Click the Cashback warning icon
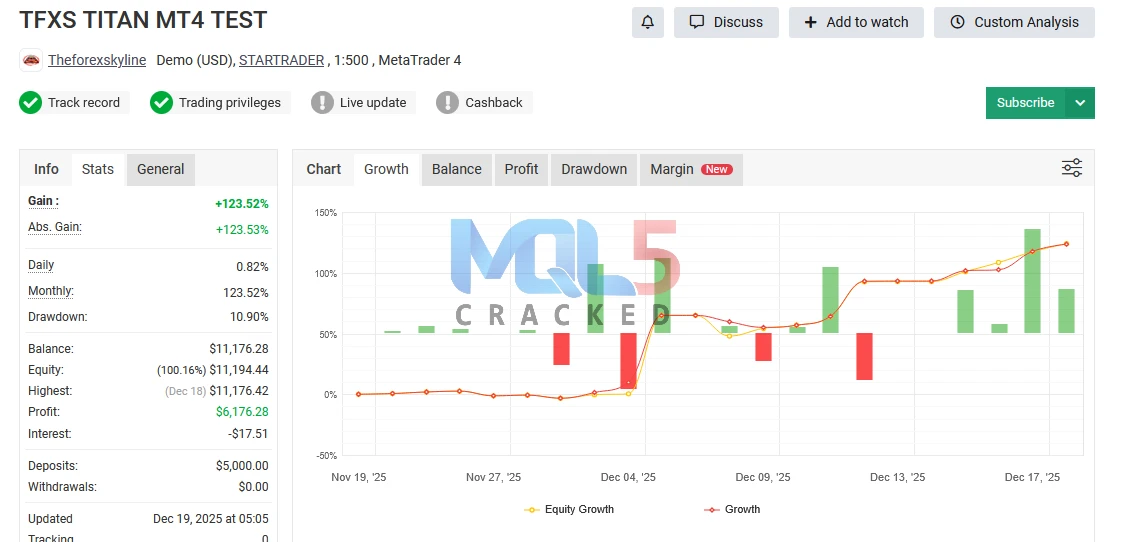The image size is (1130, 542). pos(447,102)
